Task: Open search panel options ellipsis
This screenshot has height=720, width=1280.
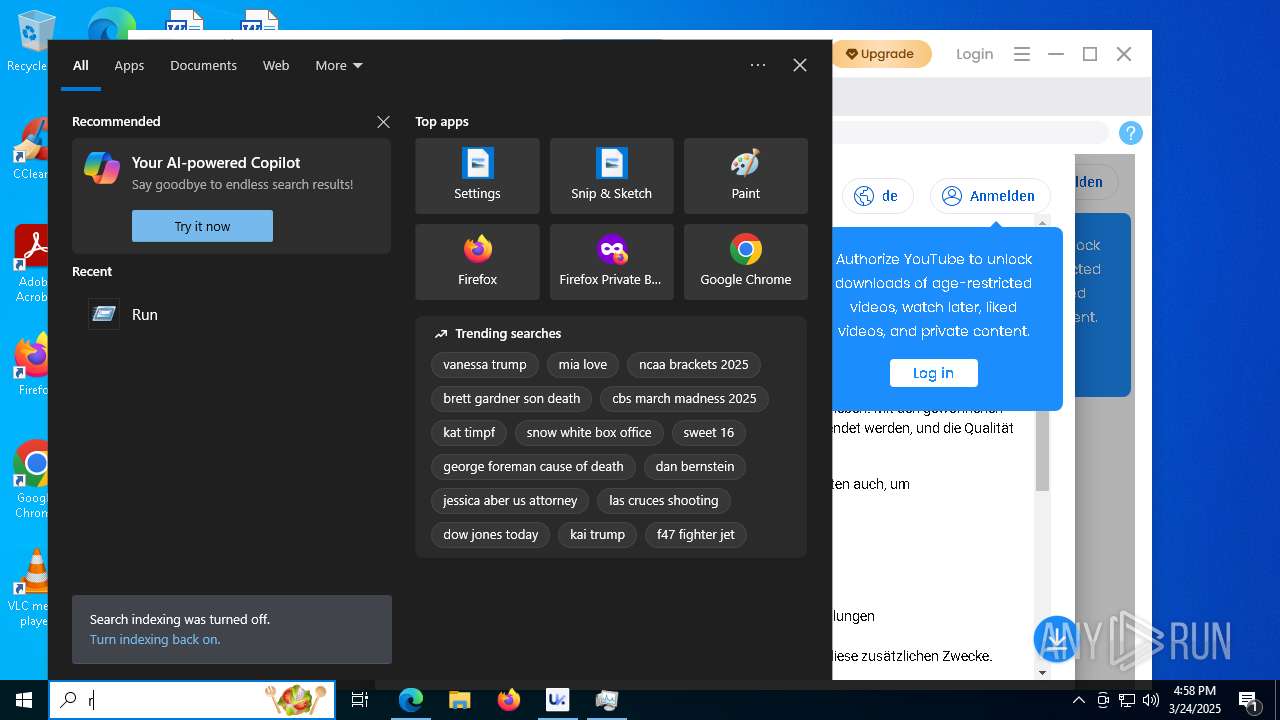Action: click(758, 65)
